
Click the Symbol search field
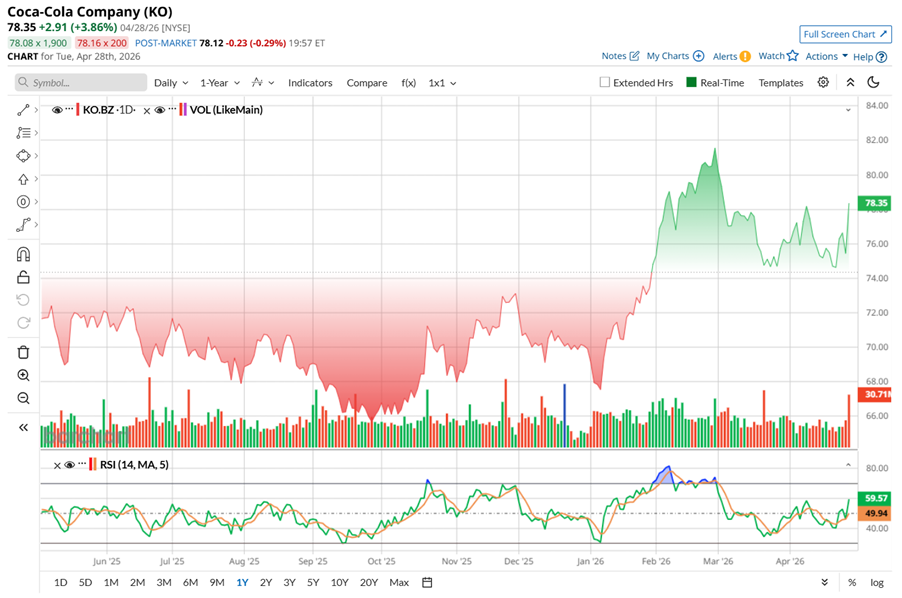pos(81,82)
